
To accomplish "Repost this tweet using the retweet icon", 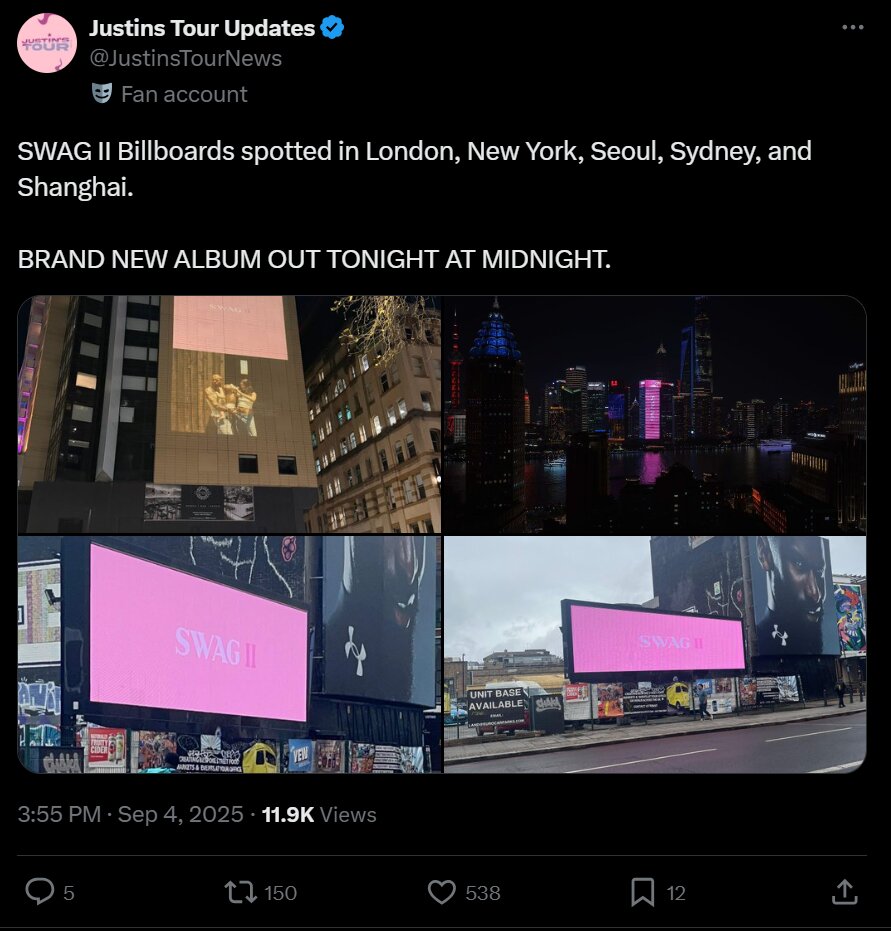I will (240, 892).
